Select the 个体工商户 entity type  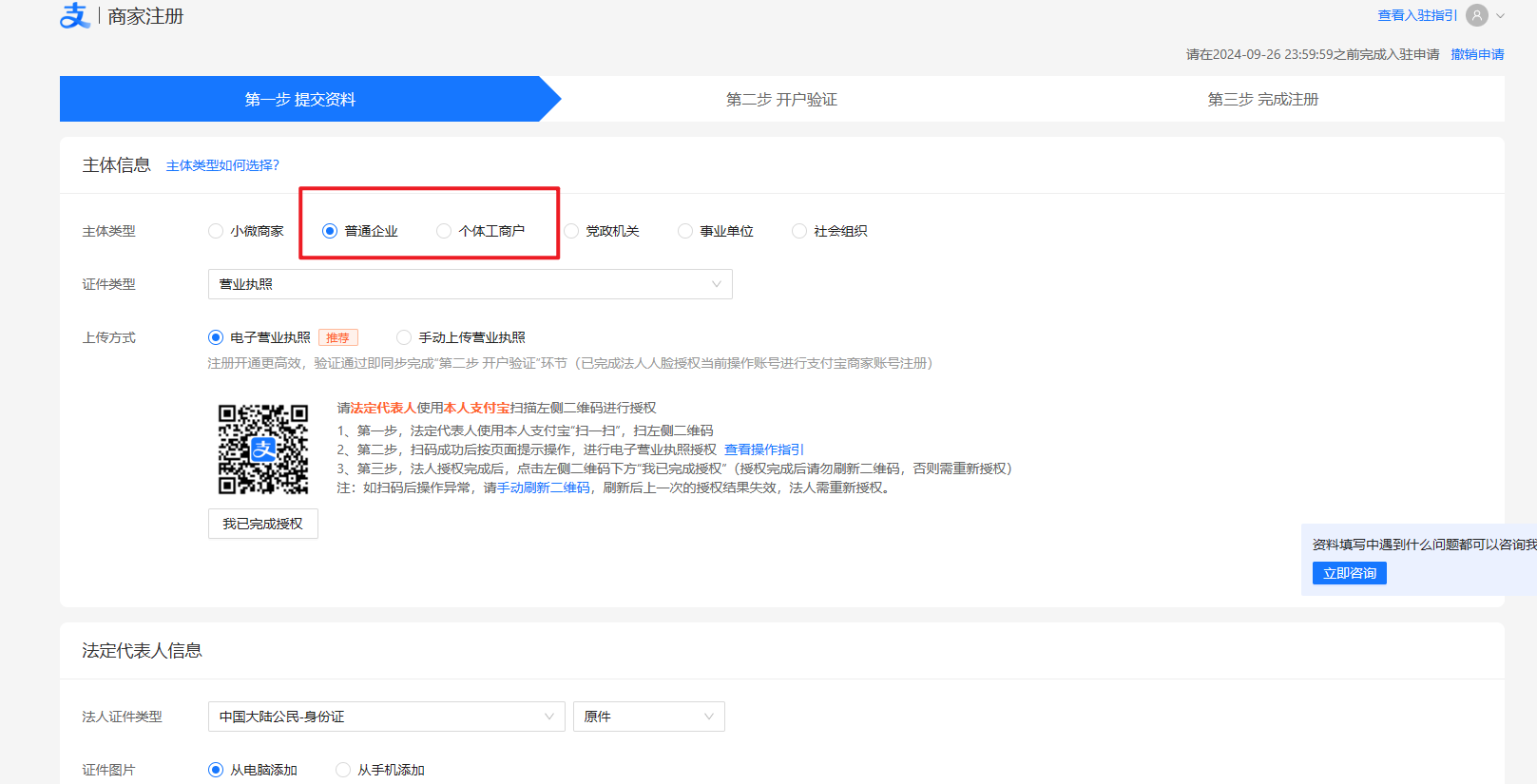(444, 231)
